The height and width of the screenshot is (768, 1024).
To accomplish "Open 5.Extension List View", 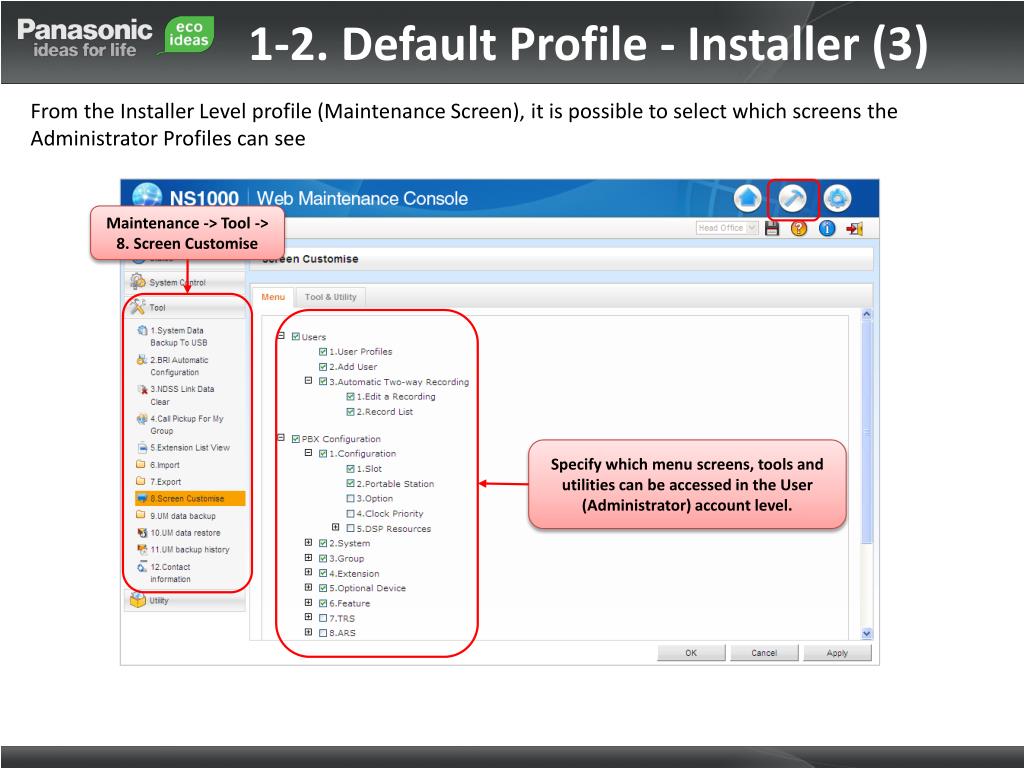I will pos(184,447).
